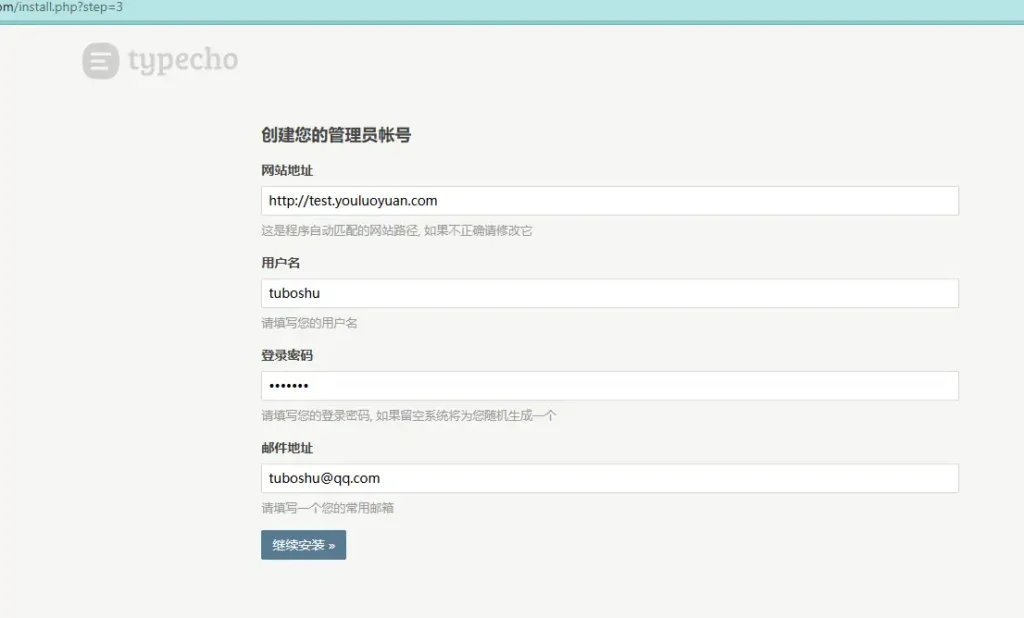Click the 创建您的管理员帐号 heading
Image resolution: width=1024 pixels, height=618 pixels.
click(336, 135)
